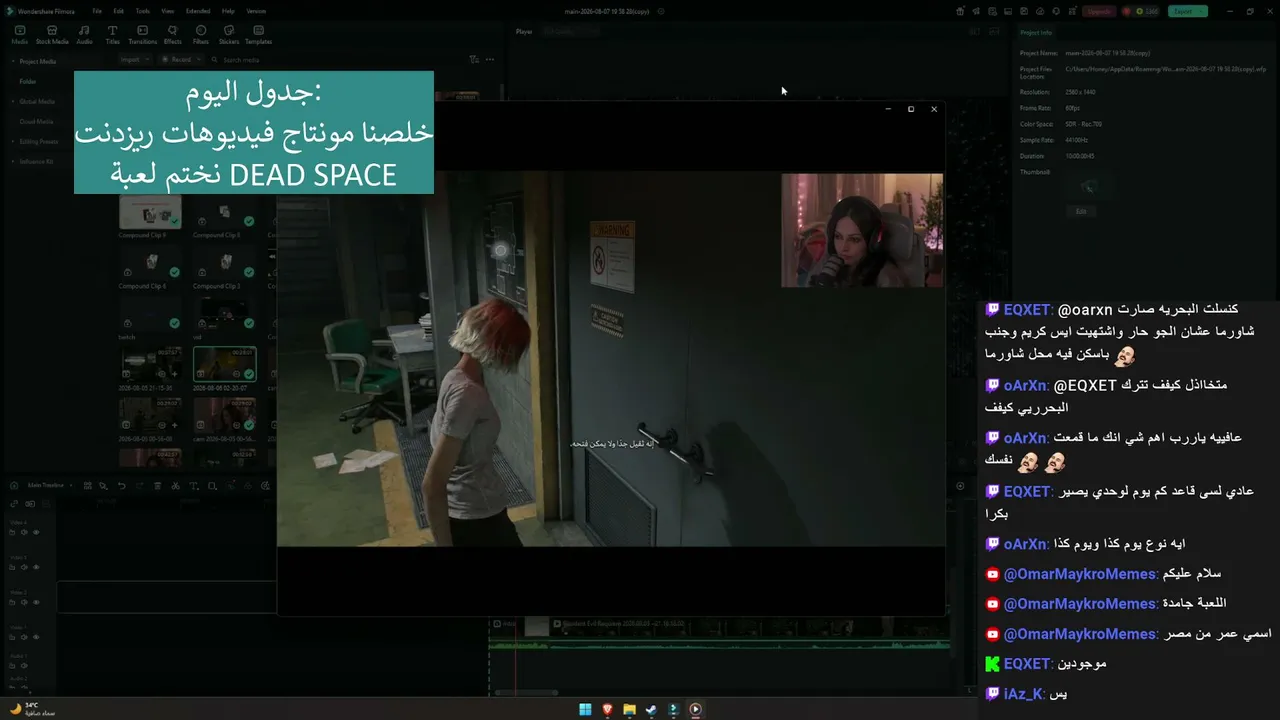Click the timeline horizontal scrollbar
Viewport: 1280px width, 720px height.
pyautogui.click(x=527, y=692)
